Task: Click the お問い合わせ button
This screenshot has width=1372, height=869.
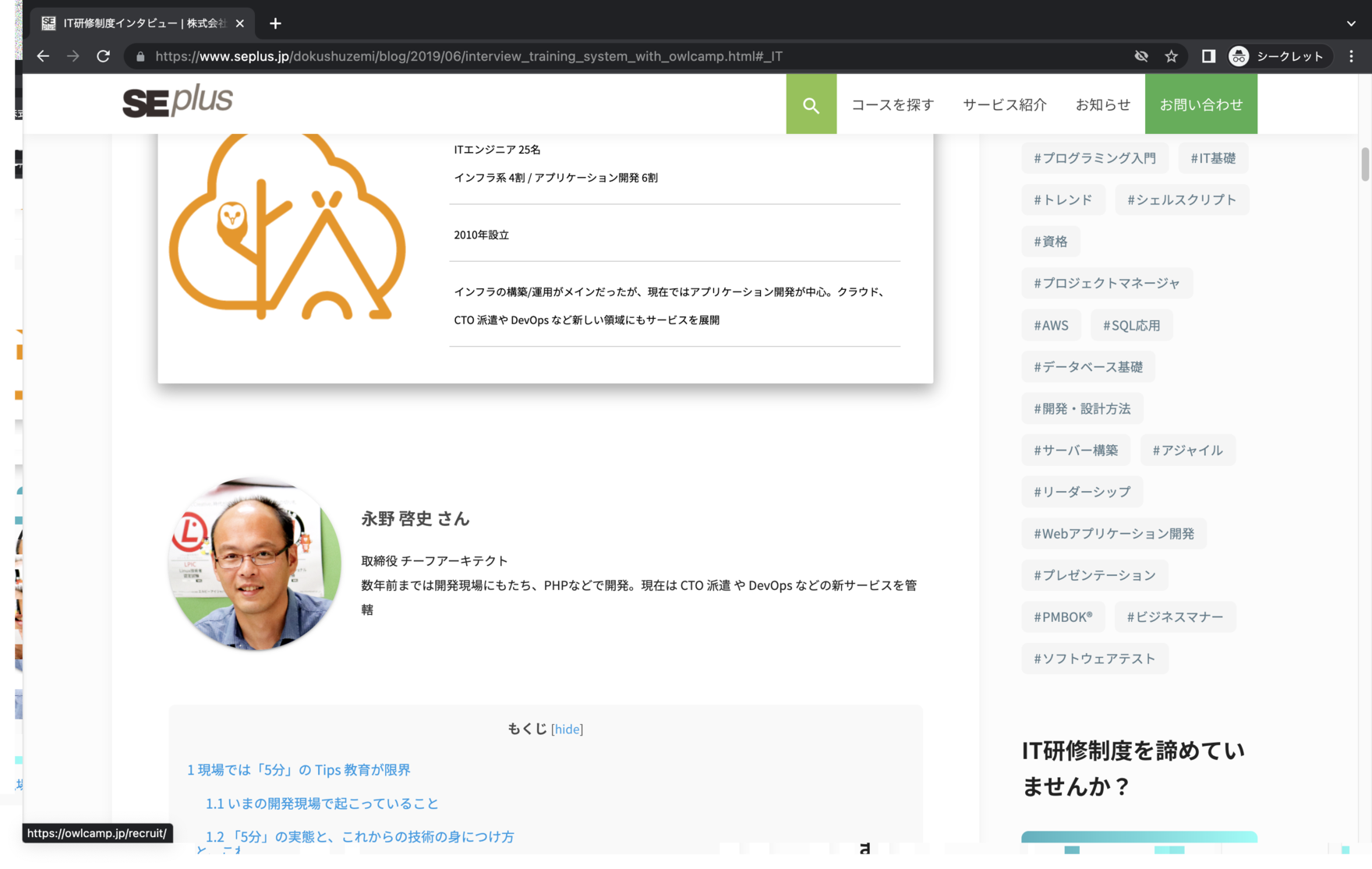Action: point(1200,104)
